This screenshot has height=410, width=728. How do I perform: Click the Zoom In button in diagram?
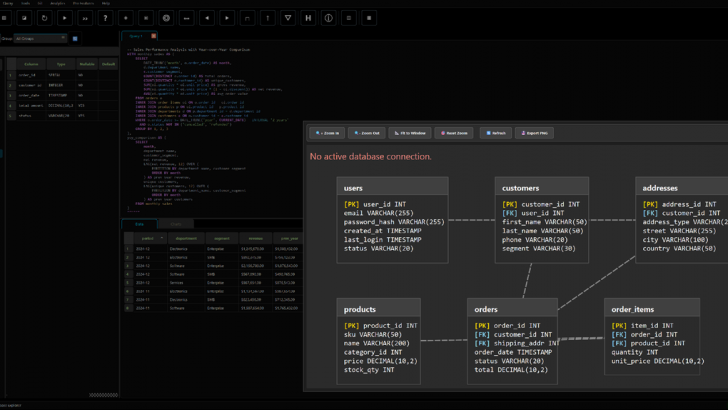(328, 132)
